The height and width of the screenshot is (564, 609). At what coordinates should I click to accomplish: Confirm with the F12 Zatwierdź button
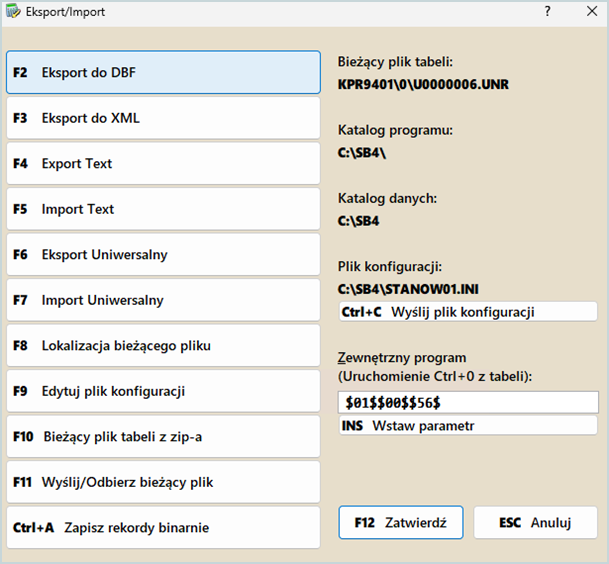coord(401,522)
